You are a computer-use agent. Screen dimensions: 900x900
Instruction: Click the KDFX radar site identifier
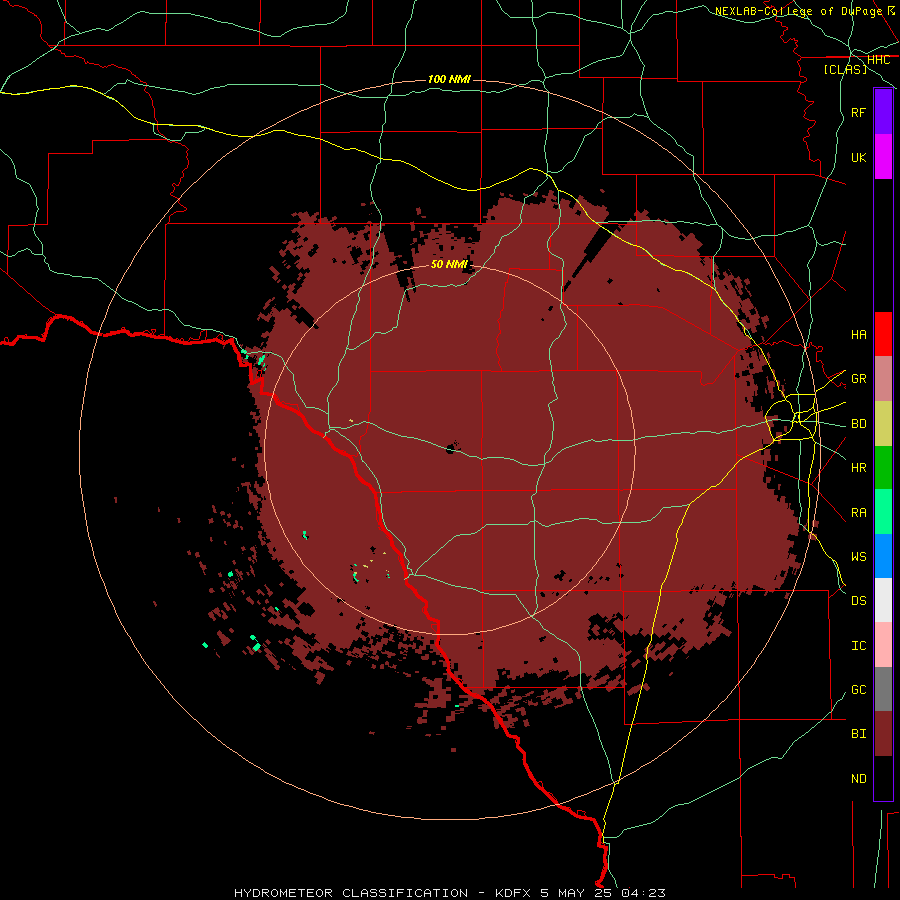tap(513, 893)
